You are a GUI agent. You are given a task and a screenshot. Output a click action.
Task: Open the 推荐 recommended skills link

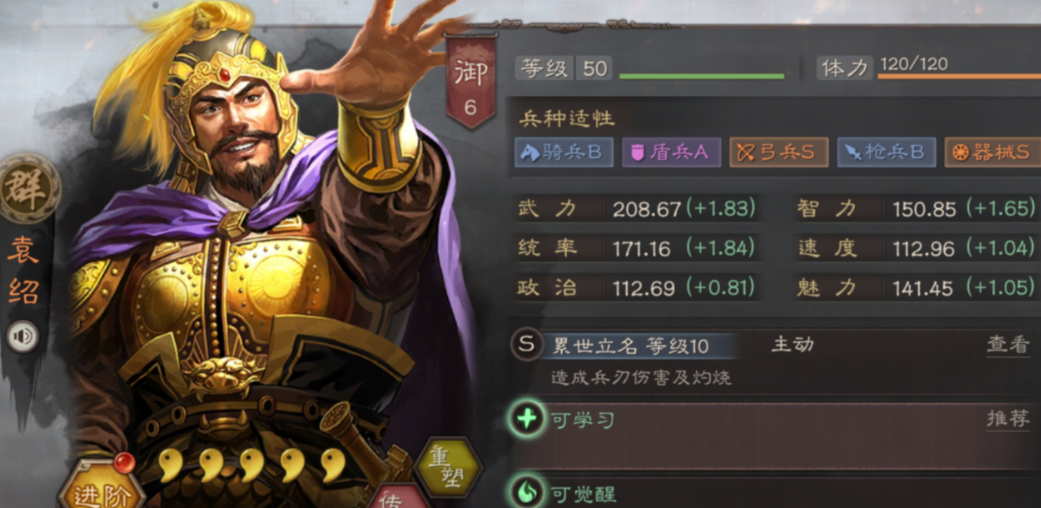click(x=1007, y=419)
